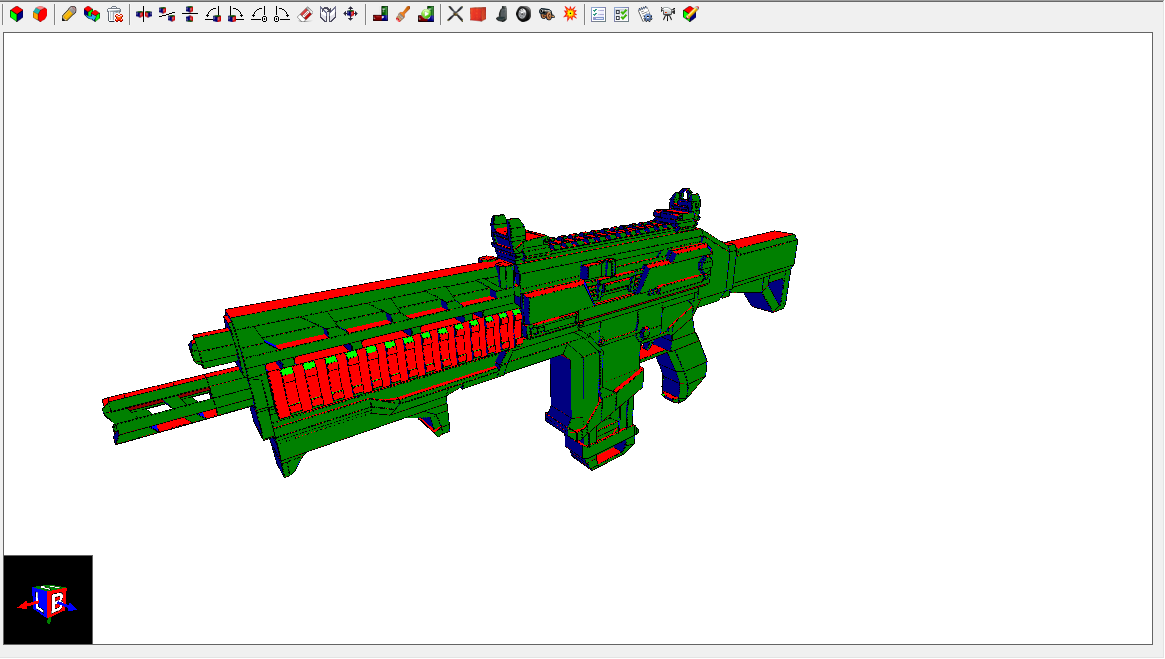Click the trash can delete icon
The width and height of the screenshot is (1165, 659).
pos(115,14)
